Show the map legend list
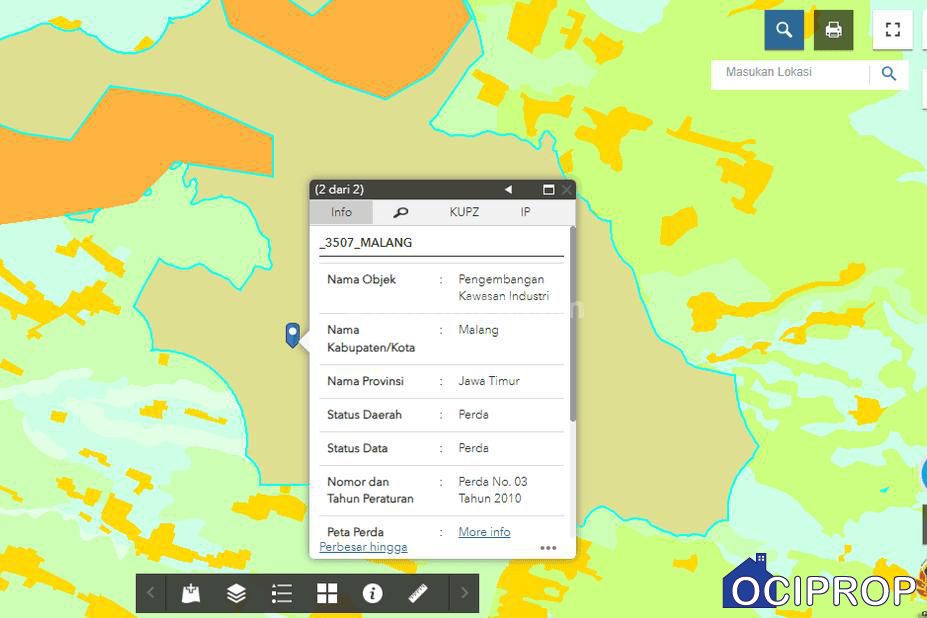 point(282,593)
